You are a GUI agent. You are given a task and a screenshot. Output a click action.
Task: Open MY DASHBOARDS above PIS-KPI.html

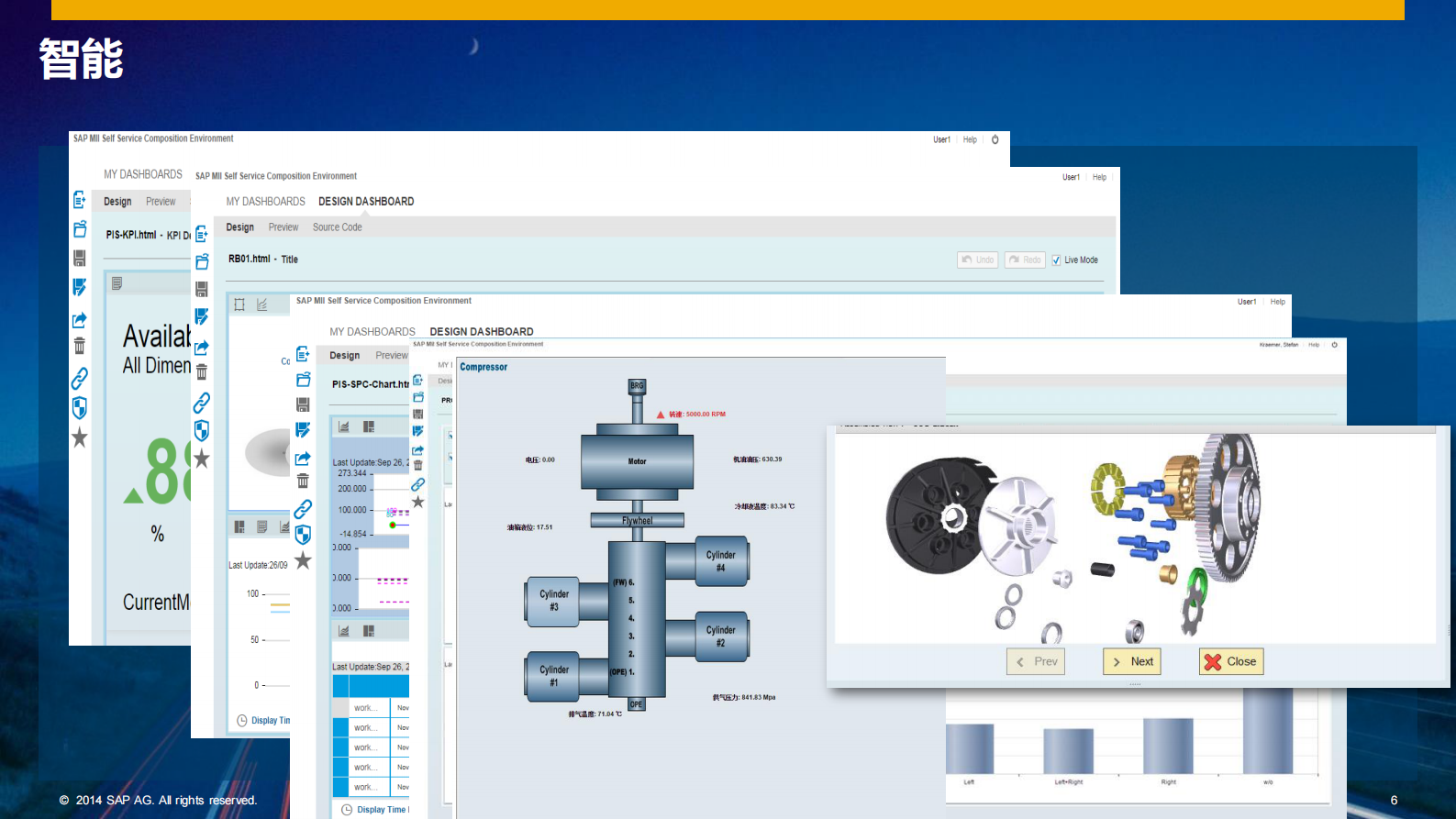[x=142, y=174]
